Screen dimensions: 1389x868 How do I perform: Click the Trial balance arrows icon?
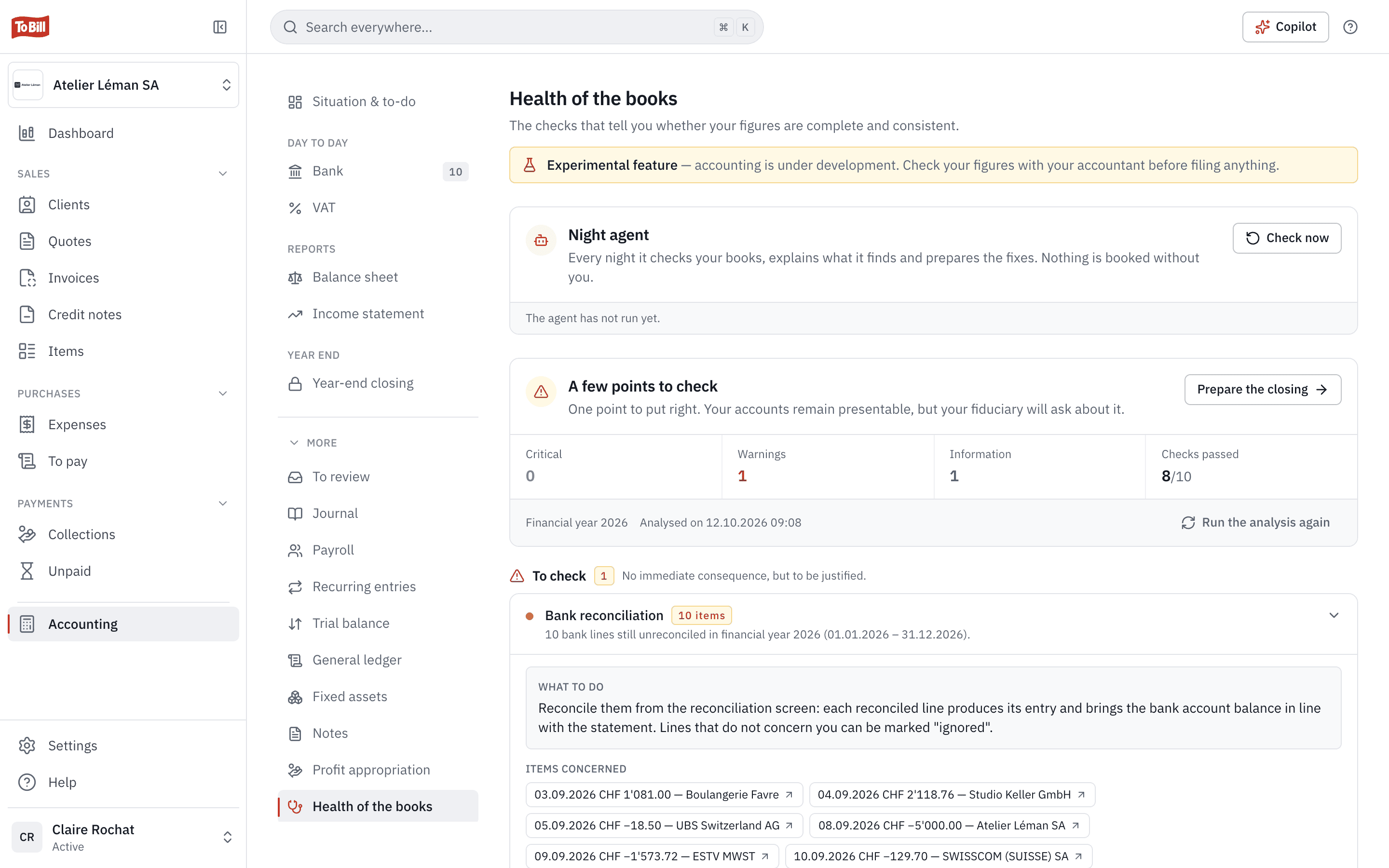tap(295, 624)
